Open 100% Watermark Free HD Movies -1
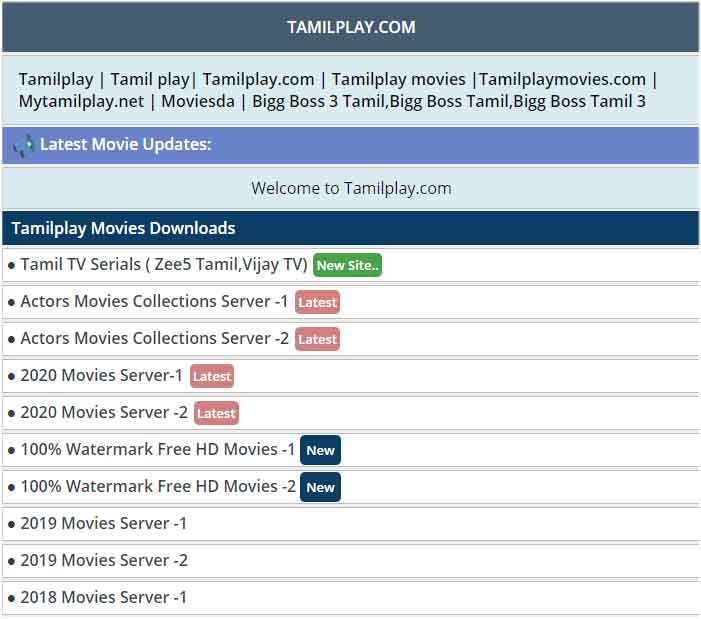701x619 pixels. pyautogui.click(x=158, y=449)
